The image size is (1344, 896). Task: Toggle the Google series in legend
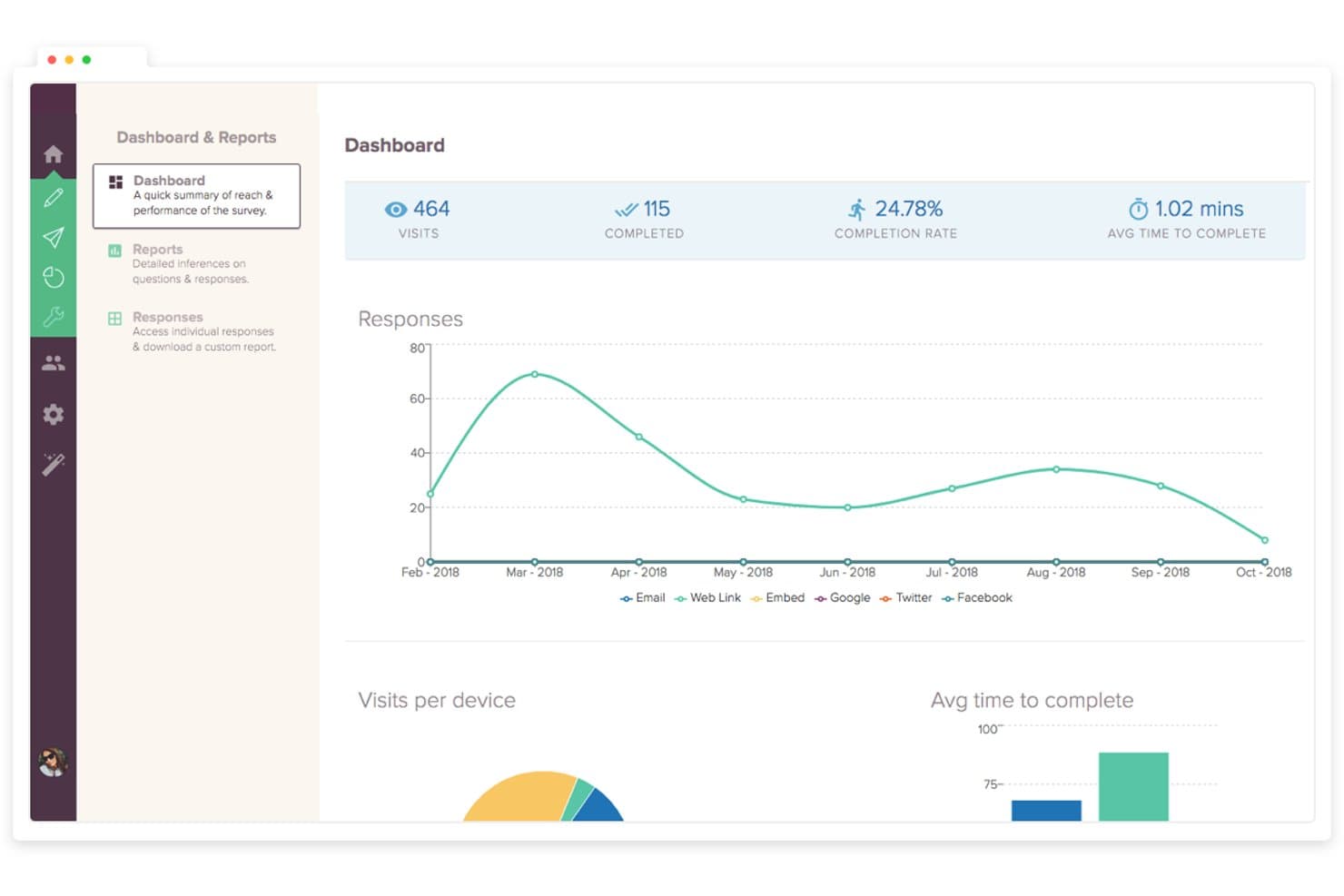(842, 598)
